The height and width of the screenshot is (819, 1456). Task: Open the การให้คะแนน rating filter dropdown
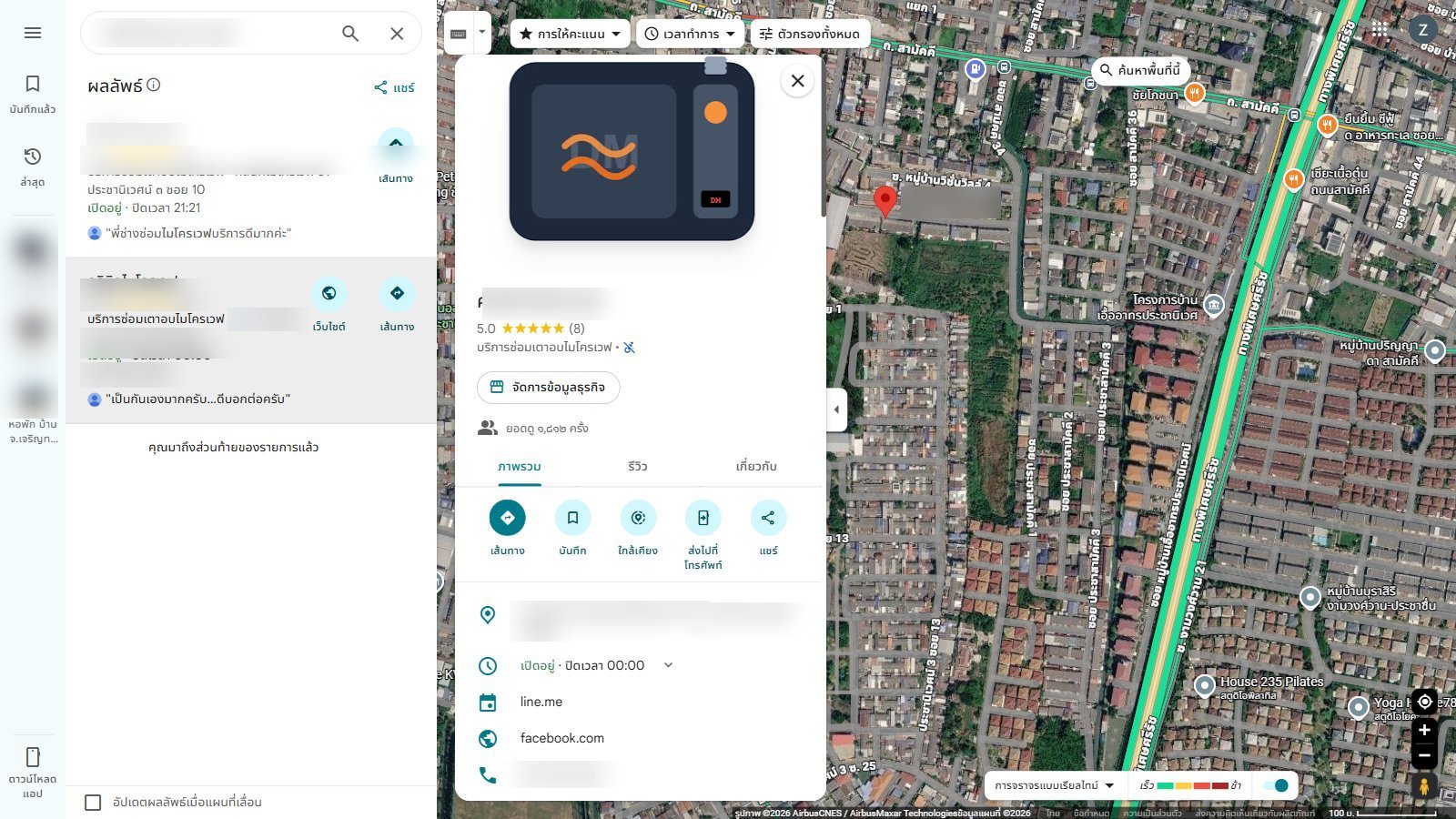[570, 34]
